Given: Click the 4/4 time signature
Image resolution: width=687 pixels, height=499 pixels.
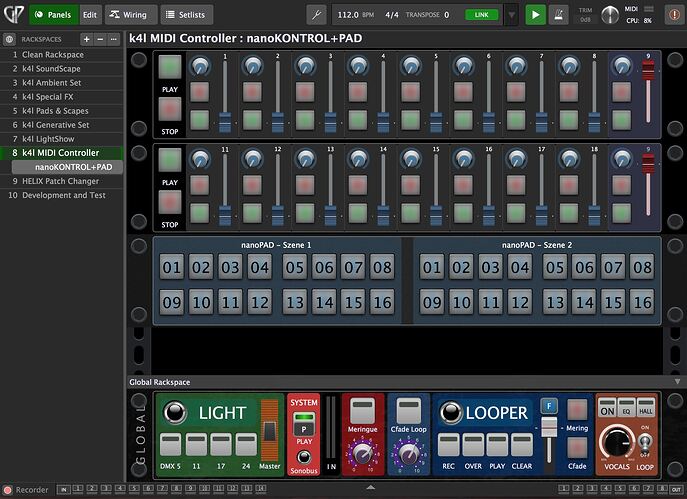Looking at the screenshot, I should pyautogui.click(x=392, y=15).
